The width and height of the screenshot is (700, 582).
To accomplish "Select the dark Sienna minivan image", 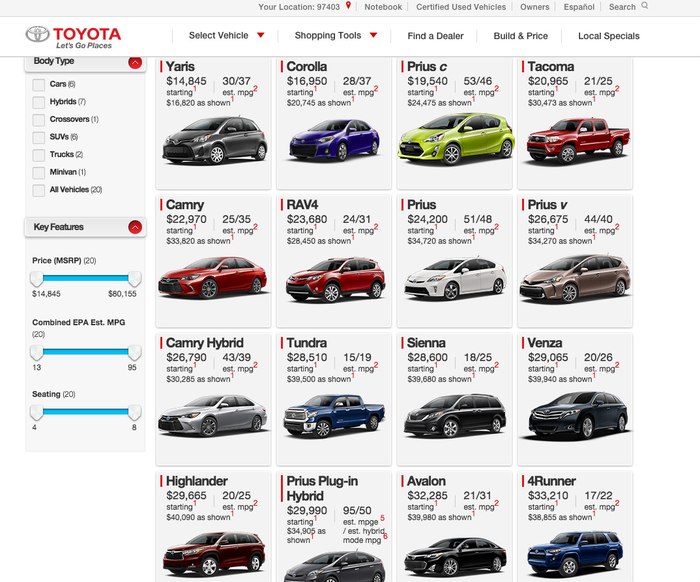I will pyautogui.click(x=455, y=415).
